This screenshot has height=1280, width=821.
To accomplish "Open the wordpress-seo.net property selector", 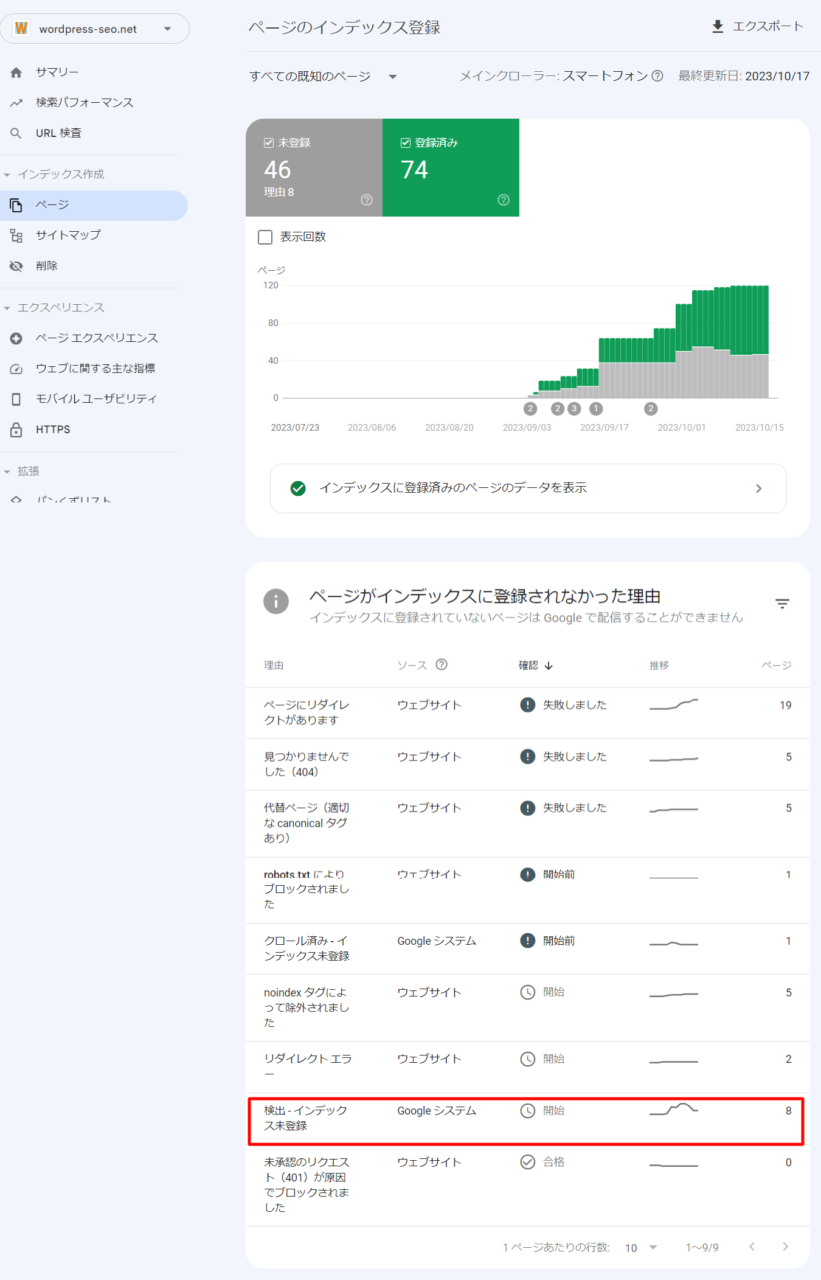I will pos(95,29).
